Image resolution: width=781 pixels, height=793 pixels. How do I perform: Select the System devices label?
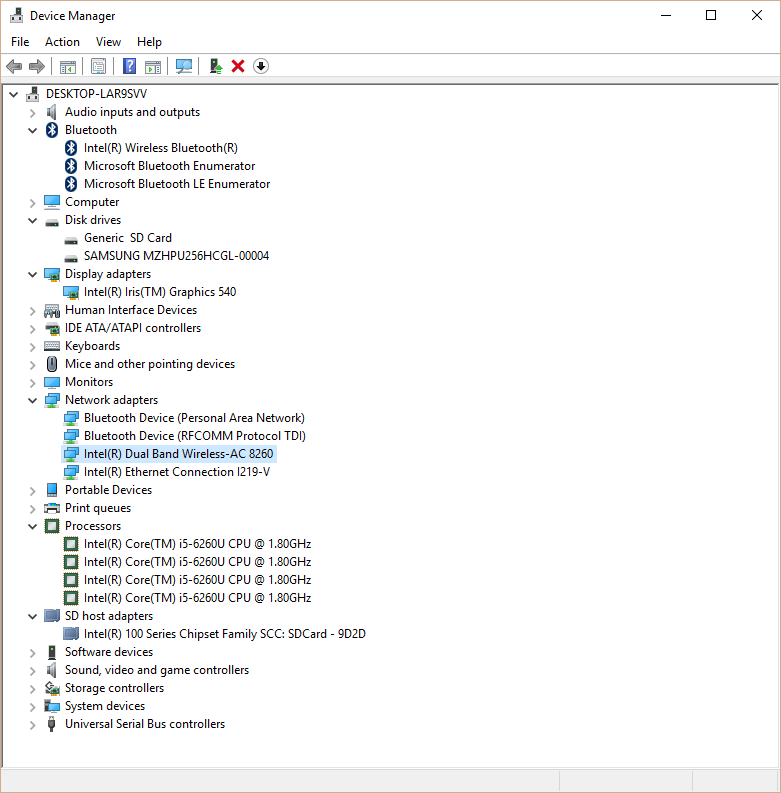tap(105, 706)
